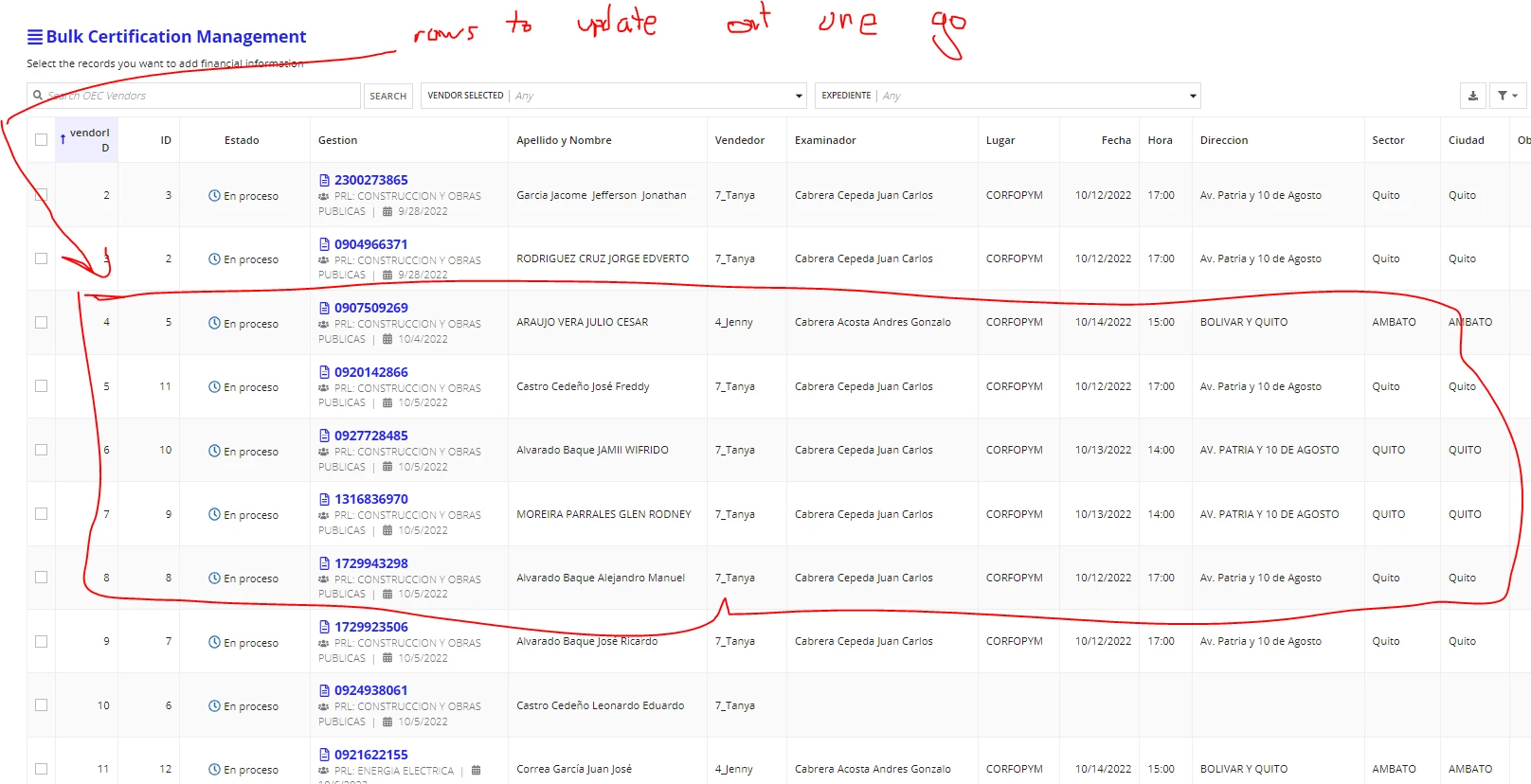This screenshot has width=1531, height=784.
Task: Click the document icon next to 2300273865
Action: [324, 180]
